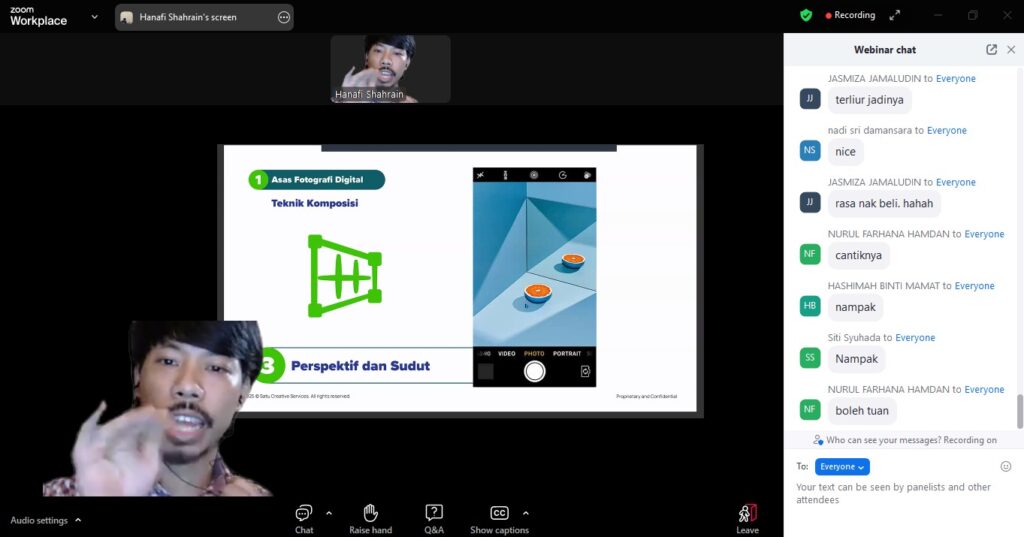Viewport: 1024px width, 537px height.
Task: Click the chat message input field
Action: pos(903,493)
